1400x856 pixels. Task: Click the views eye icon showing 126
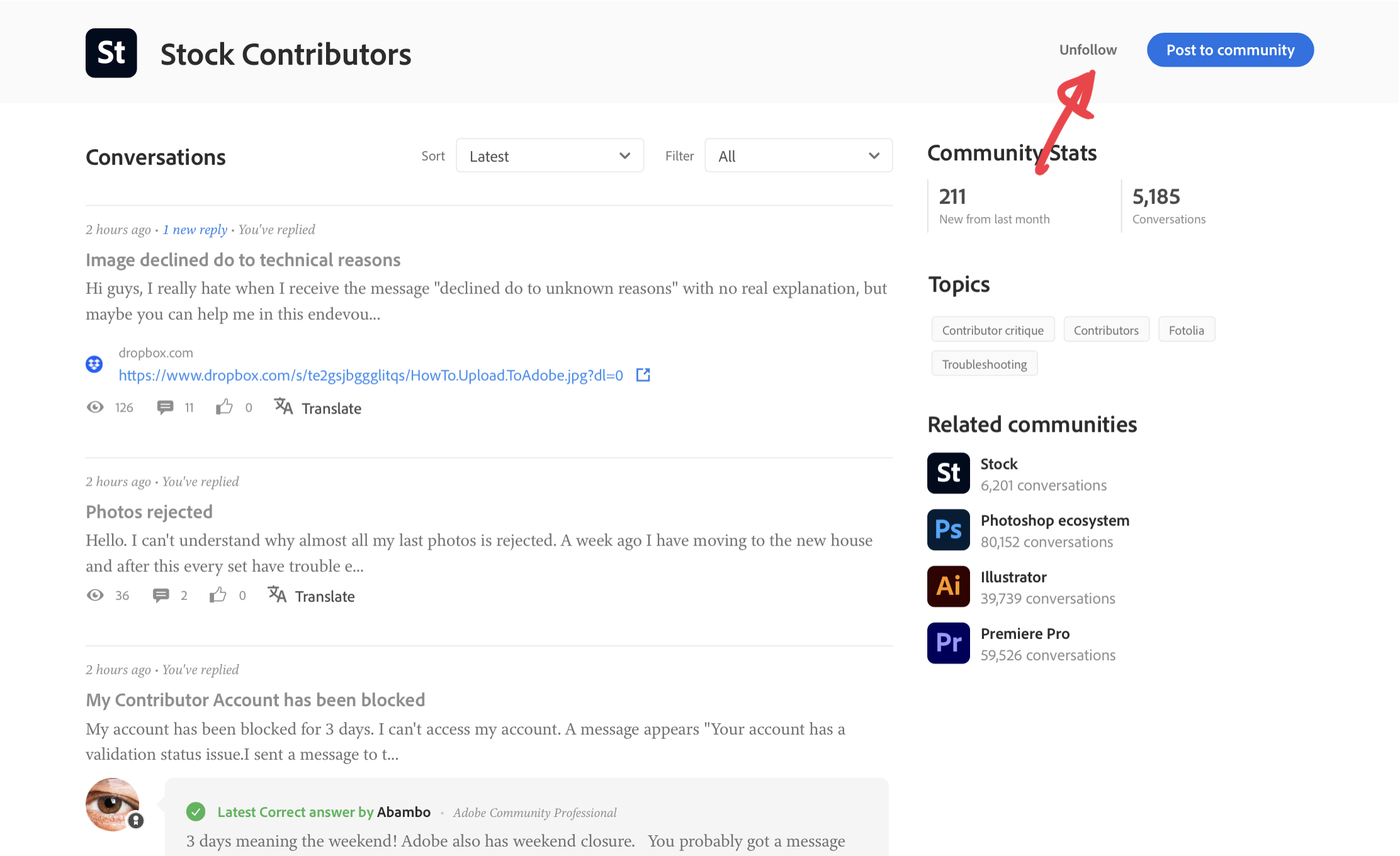(95, 407)
